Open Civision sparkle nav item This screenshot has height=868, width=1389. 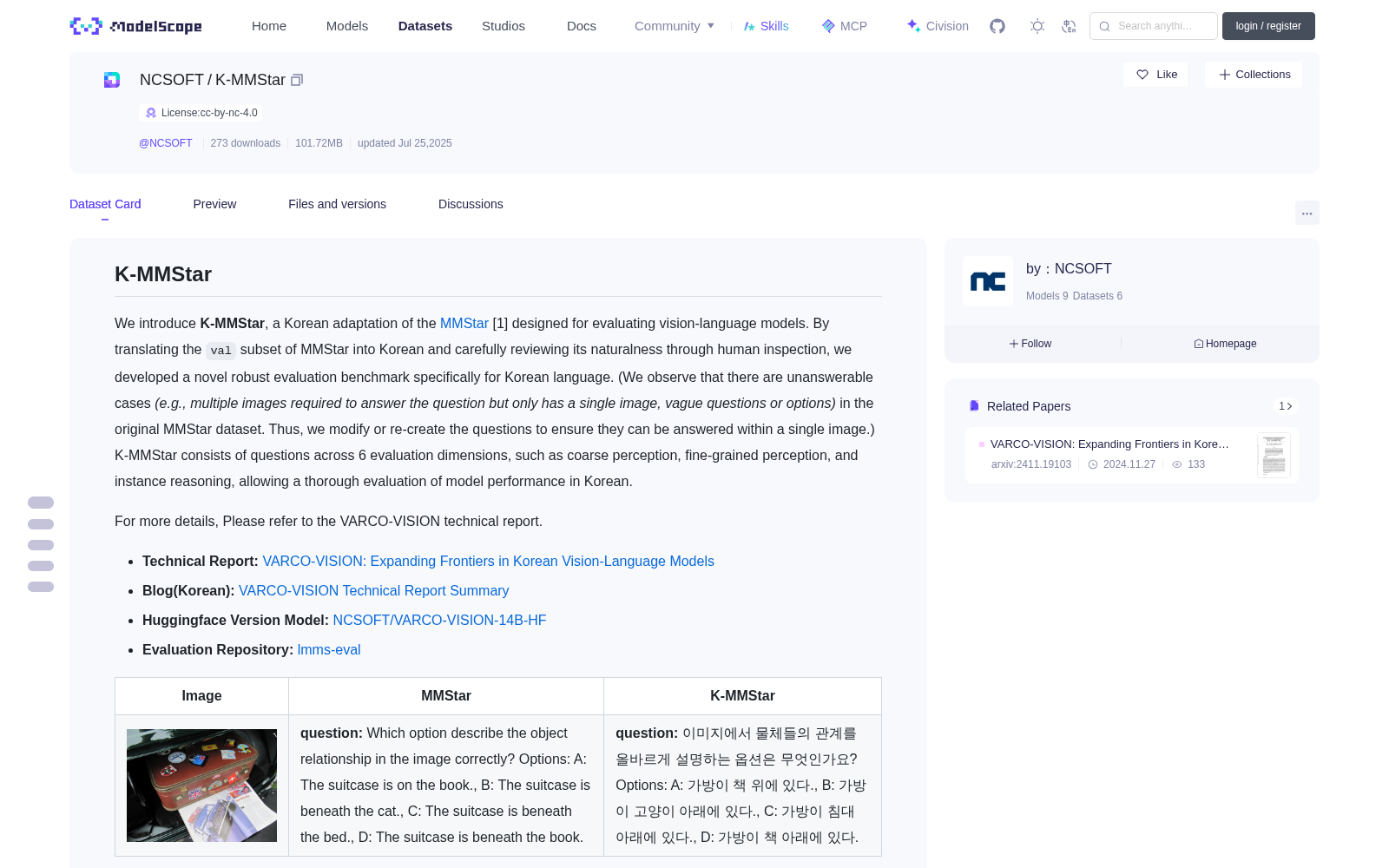coord(938,26)
